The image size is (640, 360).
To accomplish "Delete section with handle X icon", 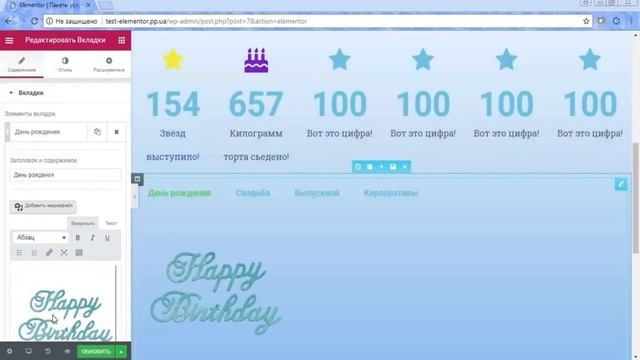I will pos(405,167).
